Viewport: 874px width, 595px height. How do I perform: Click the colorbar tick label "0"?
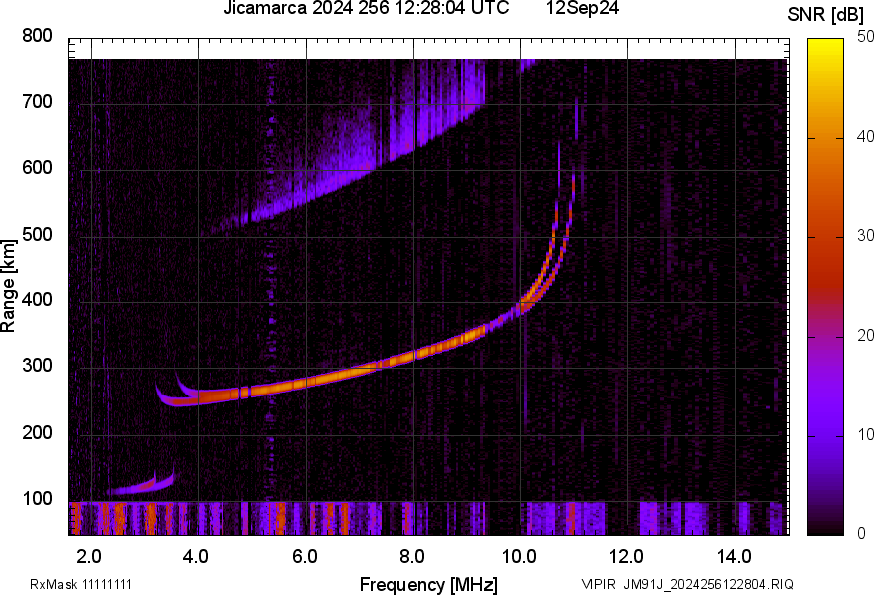(x=862, y=534)
